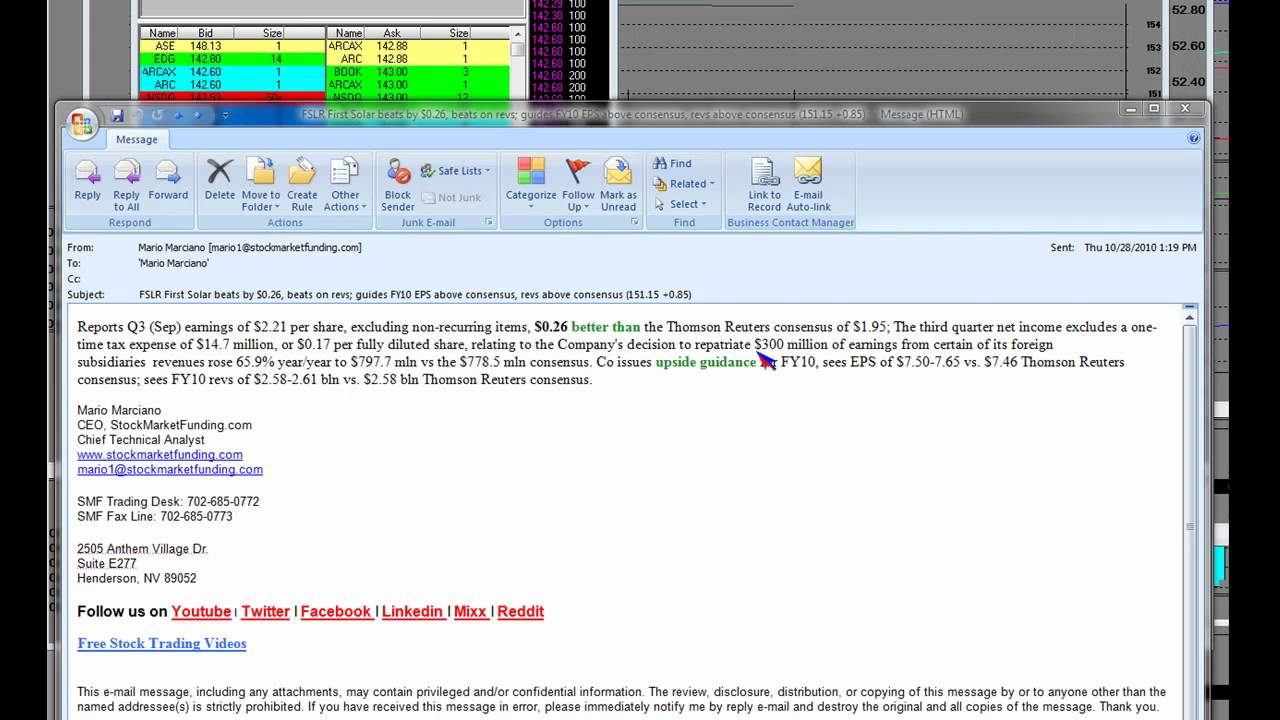Reply to the email
Screen dimensions: 1280x720
(x=88, y=181)
